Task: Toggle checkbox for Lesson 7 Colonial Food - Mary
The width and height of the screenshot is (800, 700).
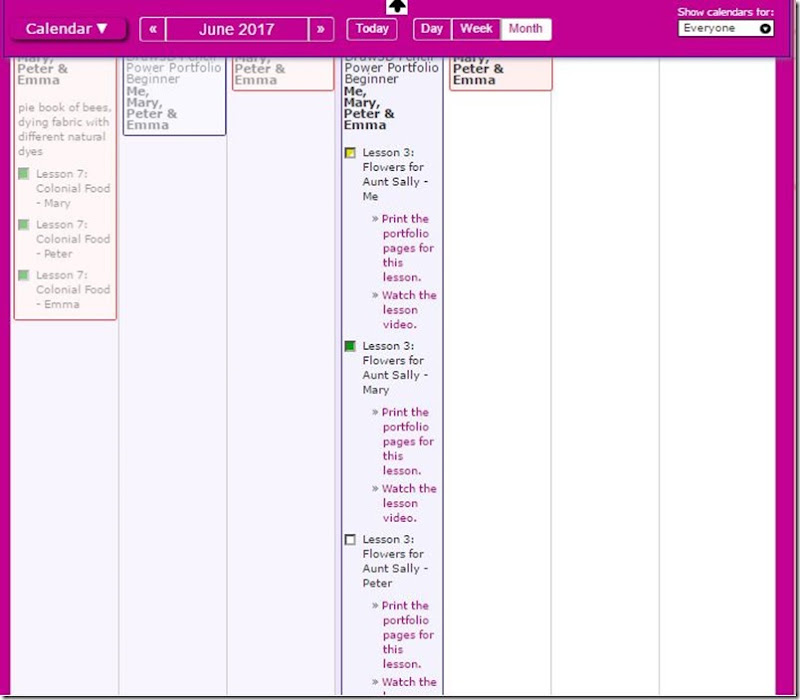Action: coord(23,174)
